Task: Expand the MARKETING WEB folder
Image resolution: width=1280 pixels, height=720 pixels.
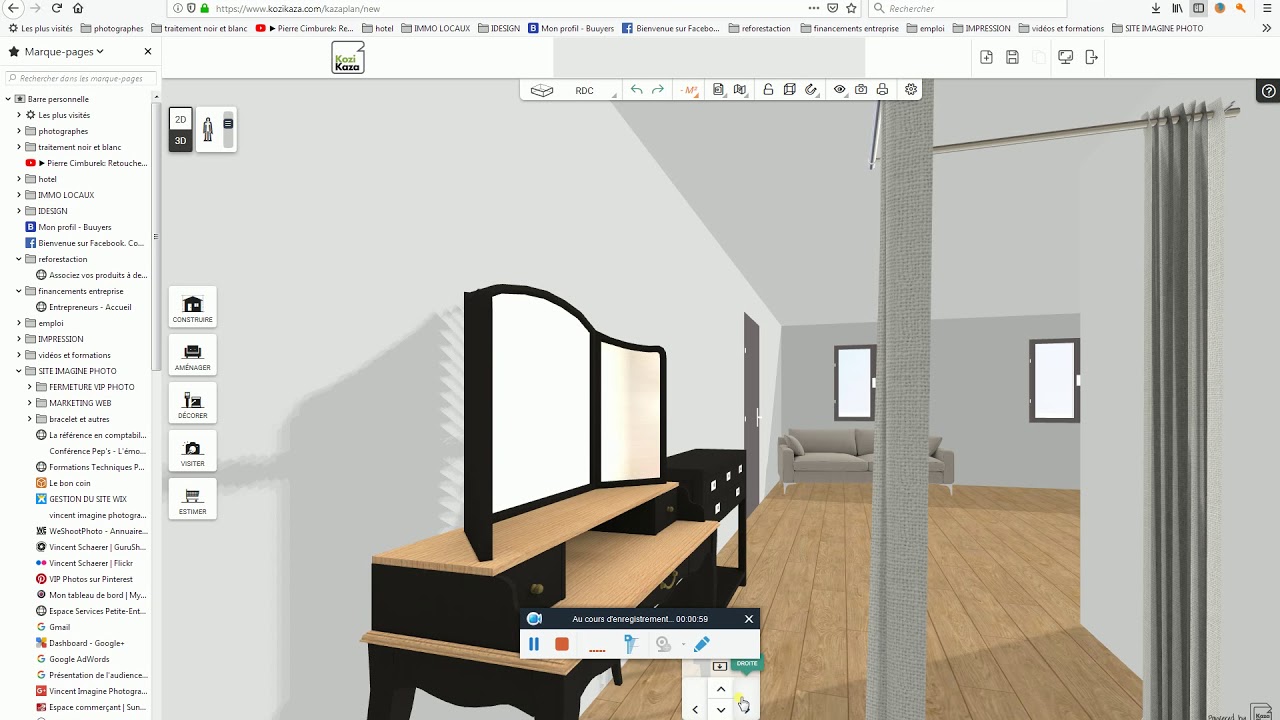Action: click(29, 403)
